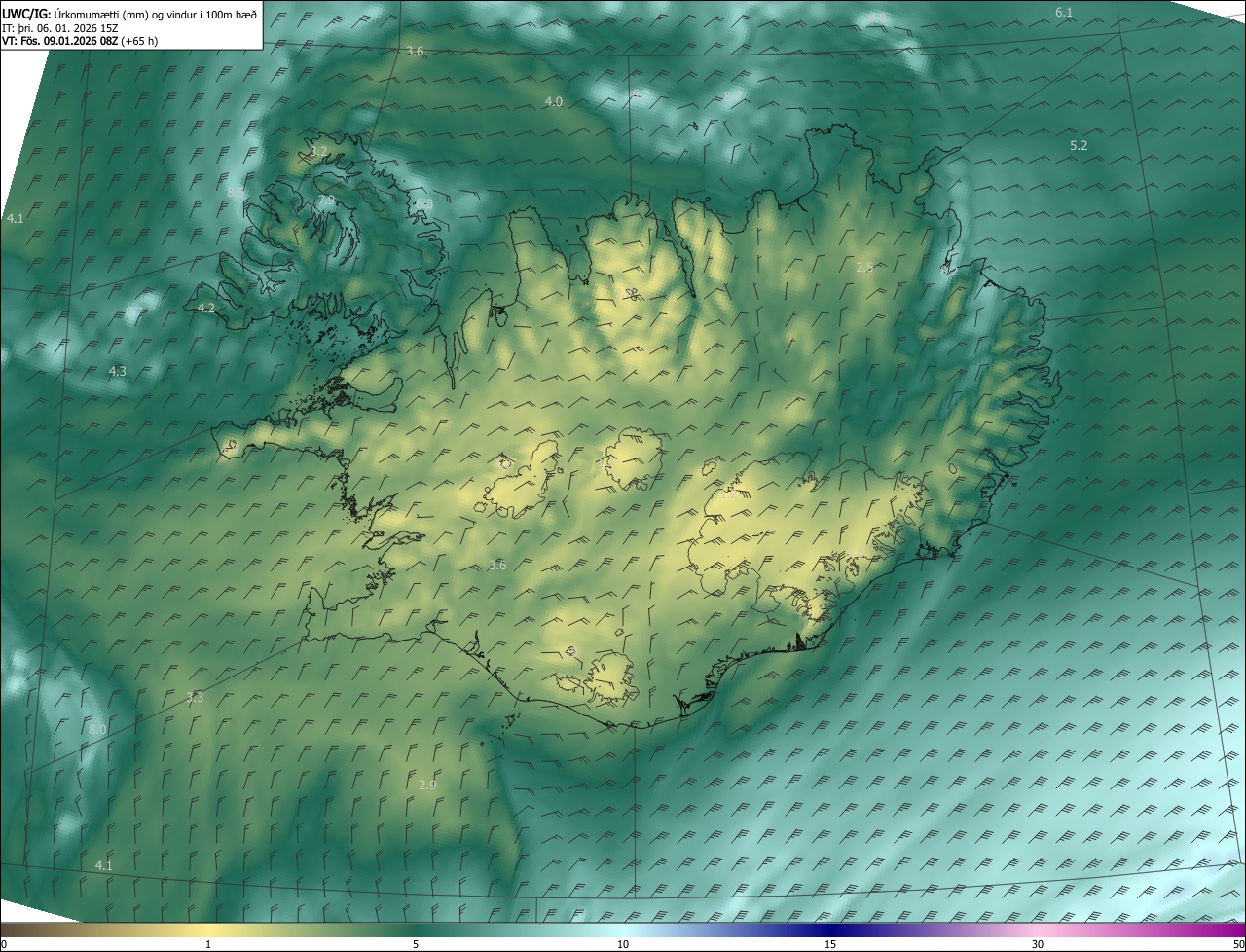Viewport: 1246px width, 952px height.
Task: Click the 7.9 value inside the Westfjords
Action: (326, 200)
